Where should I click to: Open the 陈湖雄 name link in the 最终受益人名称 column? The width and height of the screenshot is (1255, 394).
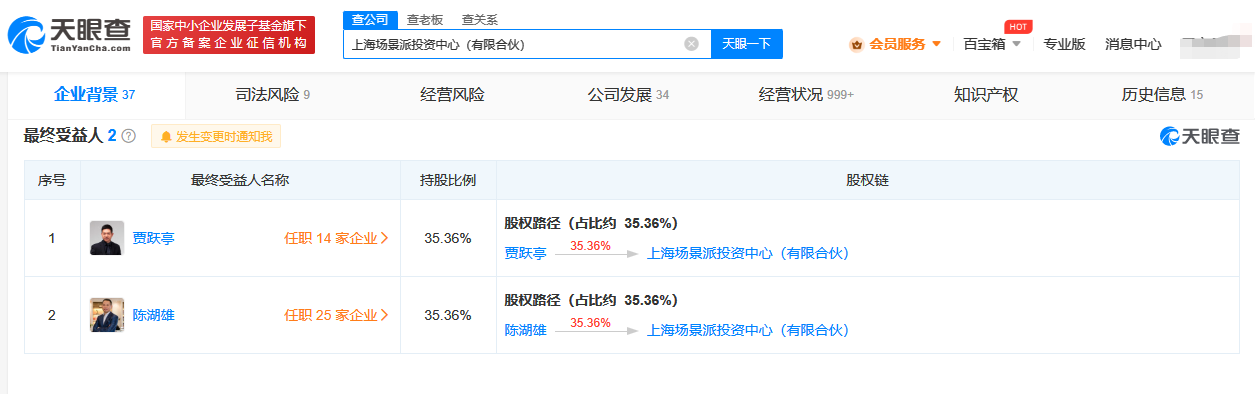153,315
